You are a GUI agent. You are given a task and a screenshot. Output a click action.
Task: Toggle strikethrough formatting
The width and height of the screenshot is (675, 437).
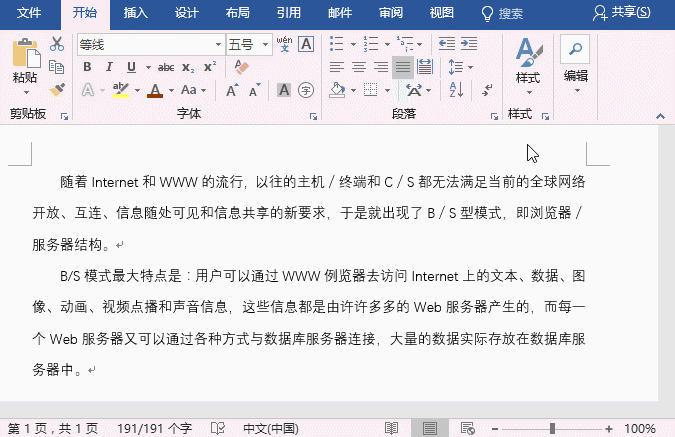[x=166, y=67]
